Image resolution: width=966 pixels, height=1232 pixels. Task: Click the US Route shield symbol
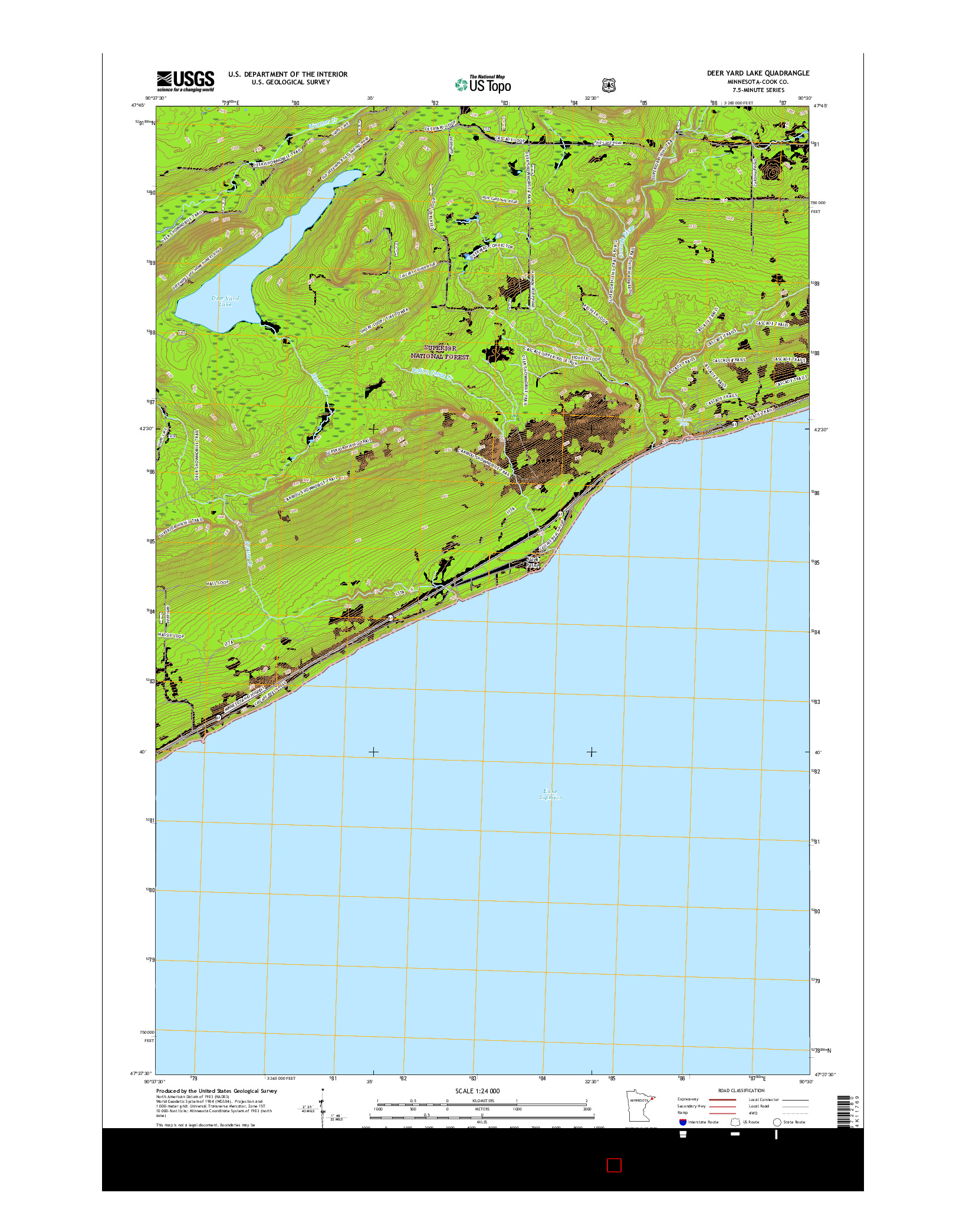[x=735, y=1122]
